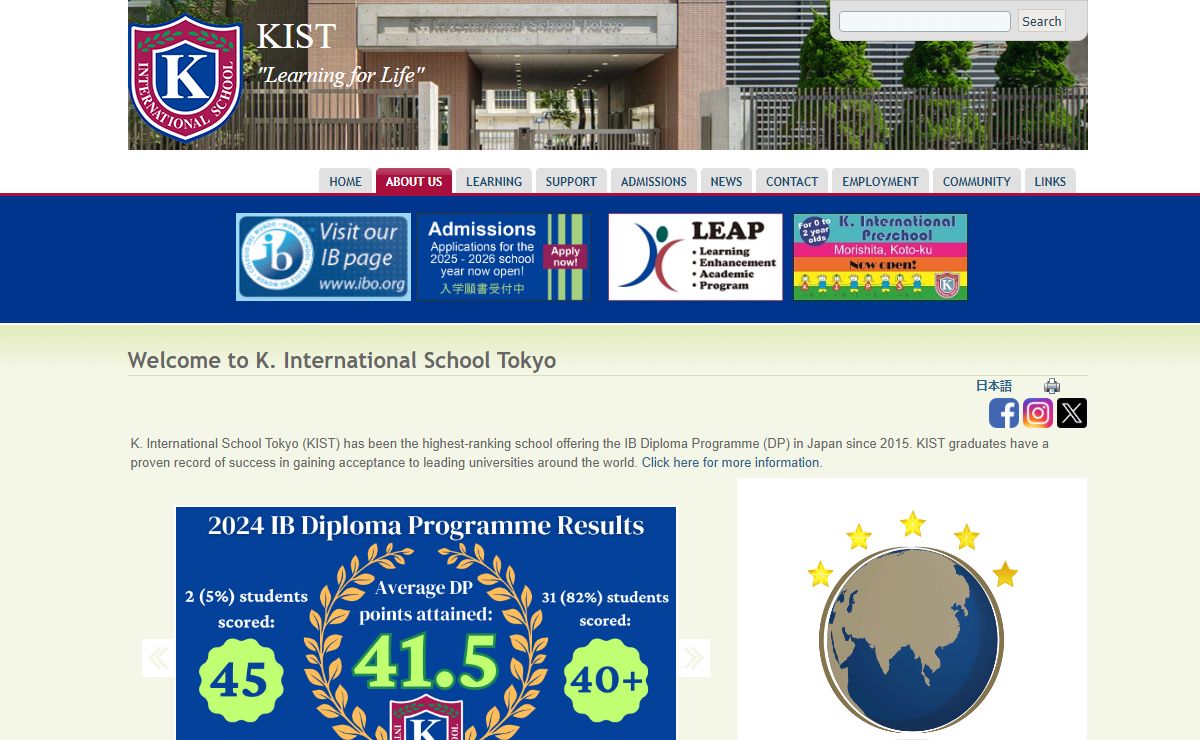Click the KIST site title text
The image size is (1200, 740).
(296, 36)
